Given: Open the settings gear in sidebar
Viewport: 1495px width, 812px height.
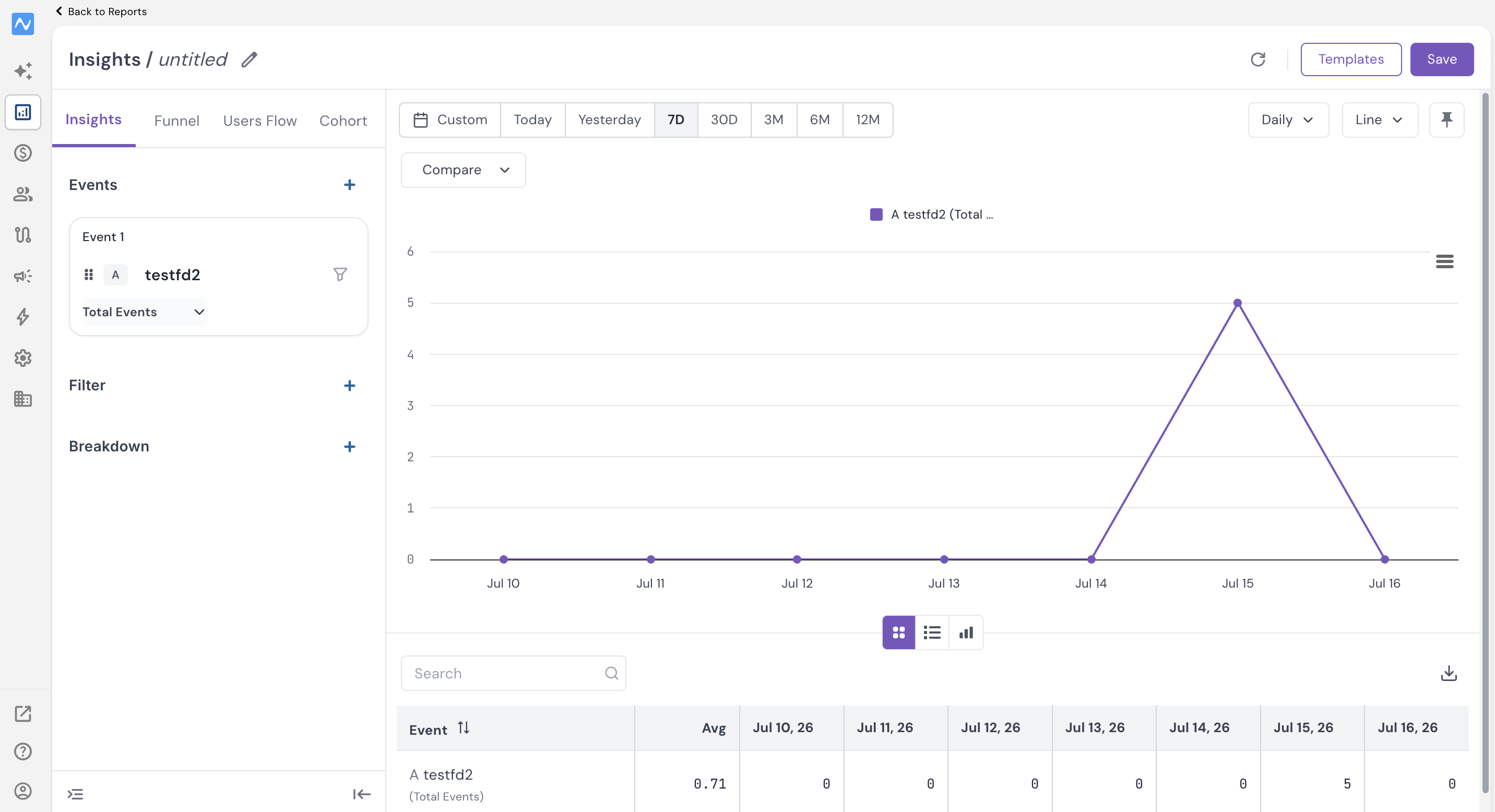Looking at the screenshot, I should [x=22, y=358].
